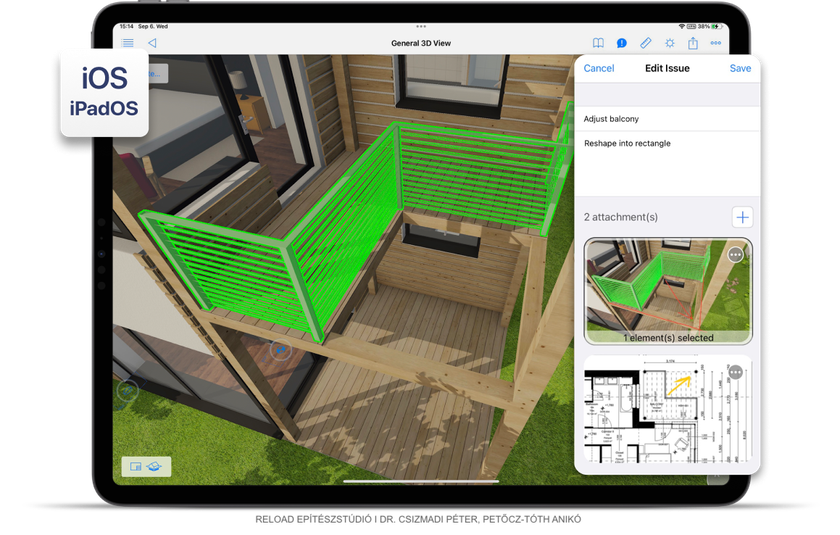Tap the footsteps walk marker on floor
The image size is (840, 535).
pyautogui.click(x=280, y=351)
